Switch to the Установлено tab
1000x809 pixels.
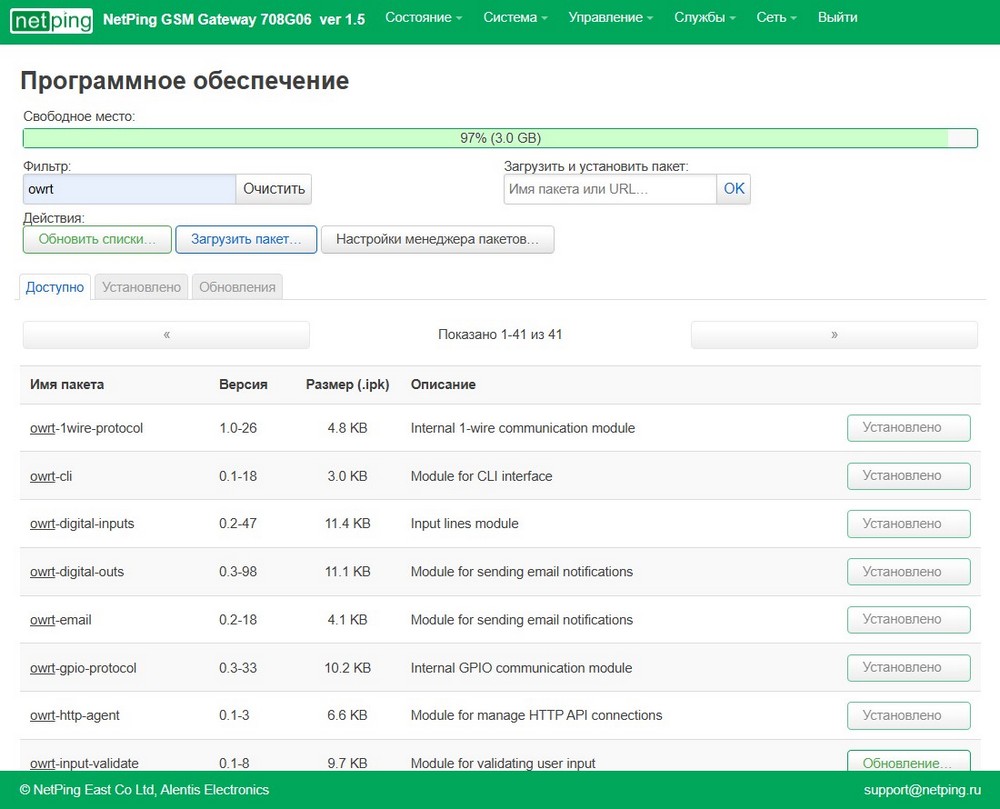coord(141,287)
